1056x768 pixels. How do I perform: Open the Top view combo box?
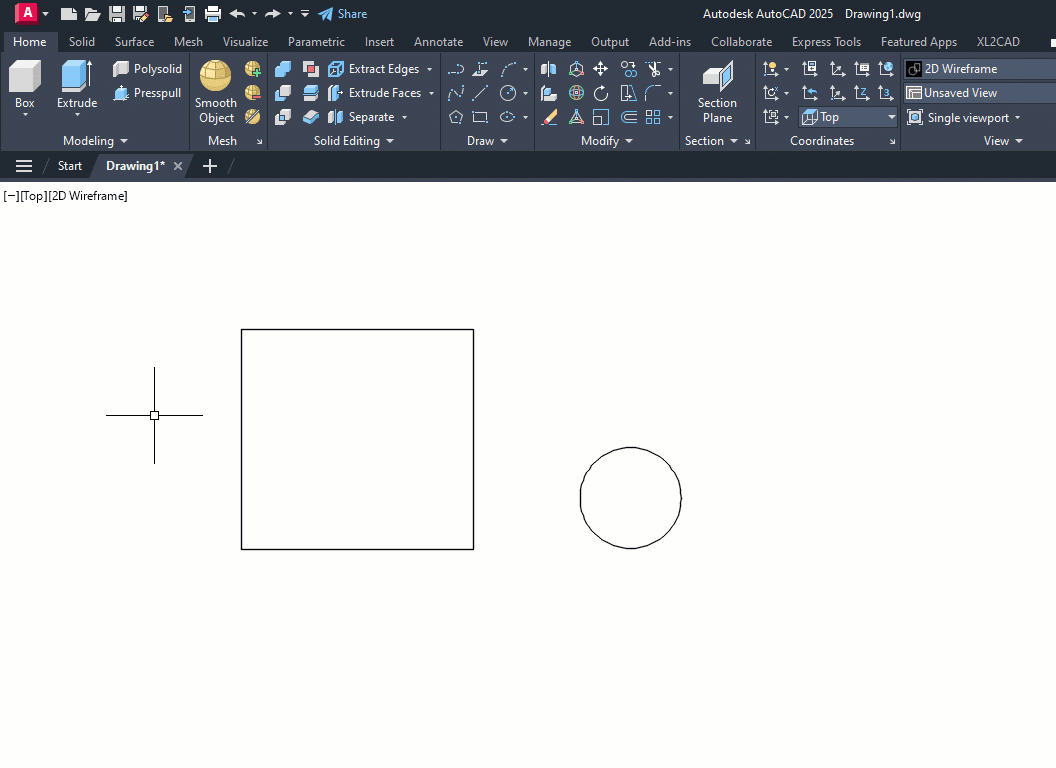click(849, 117)
